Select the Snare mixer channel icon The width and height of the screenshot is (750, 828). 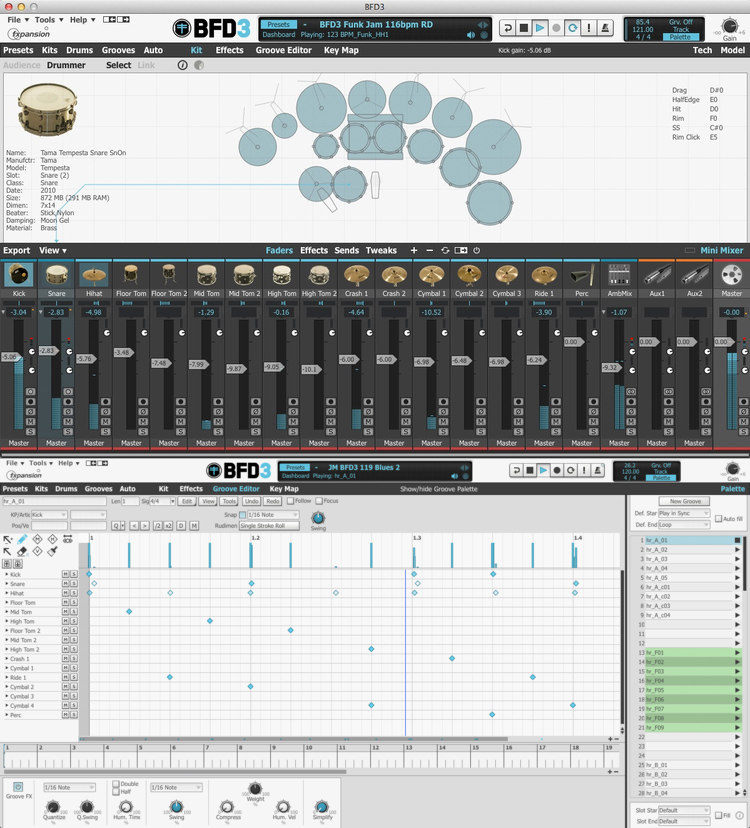coord(56,275)
